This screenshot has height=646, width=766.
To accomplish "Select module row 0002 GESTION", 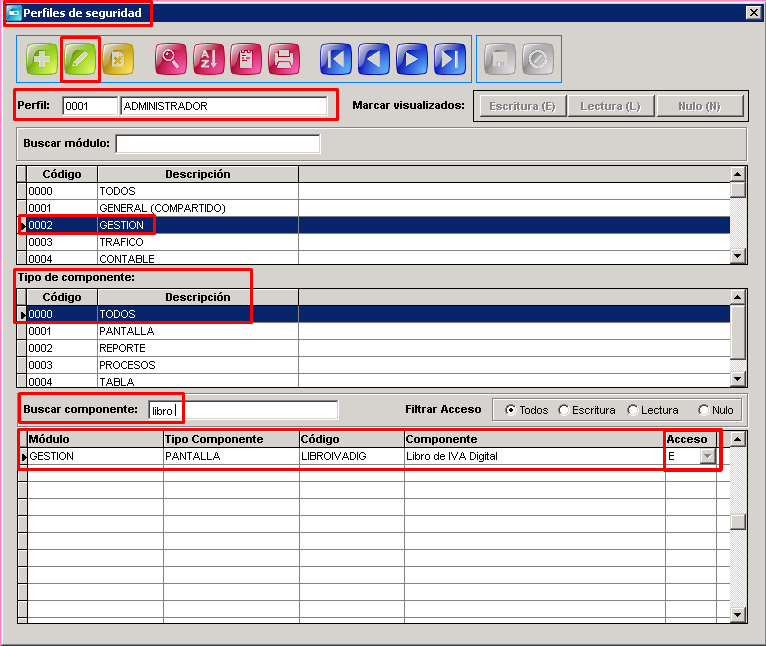I will 373,225.
